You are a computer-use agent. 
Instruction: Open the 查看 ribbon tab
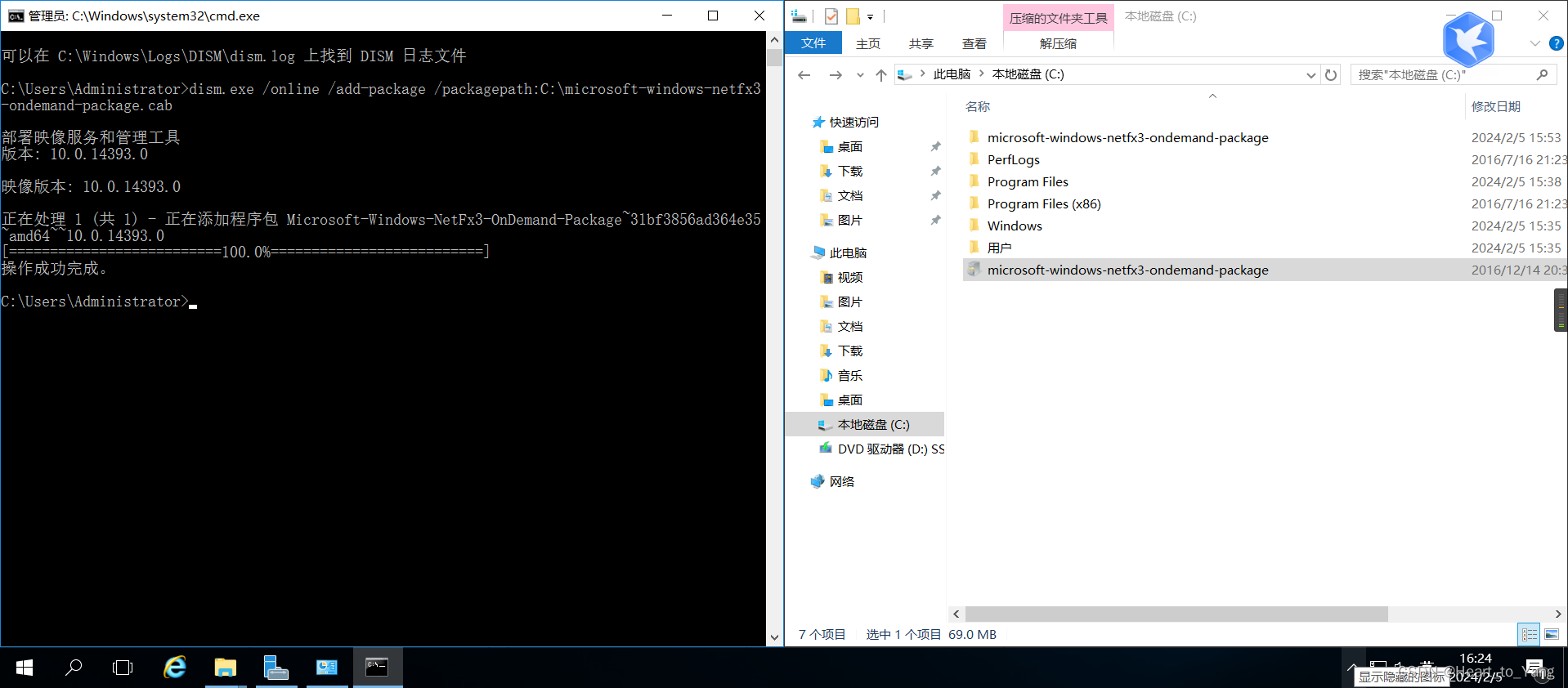(x=974, y=44)
